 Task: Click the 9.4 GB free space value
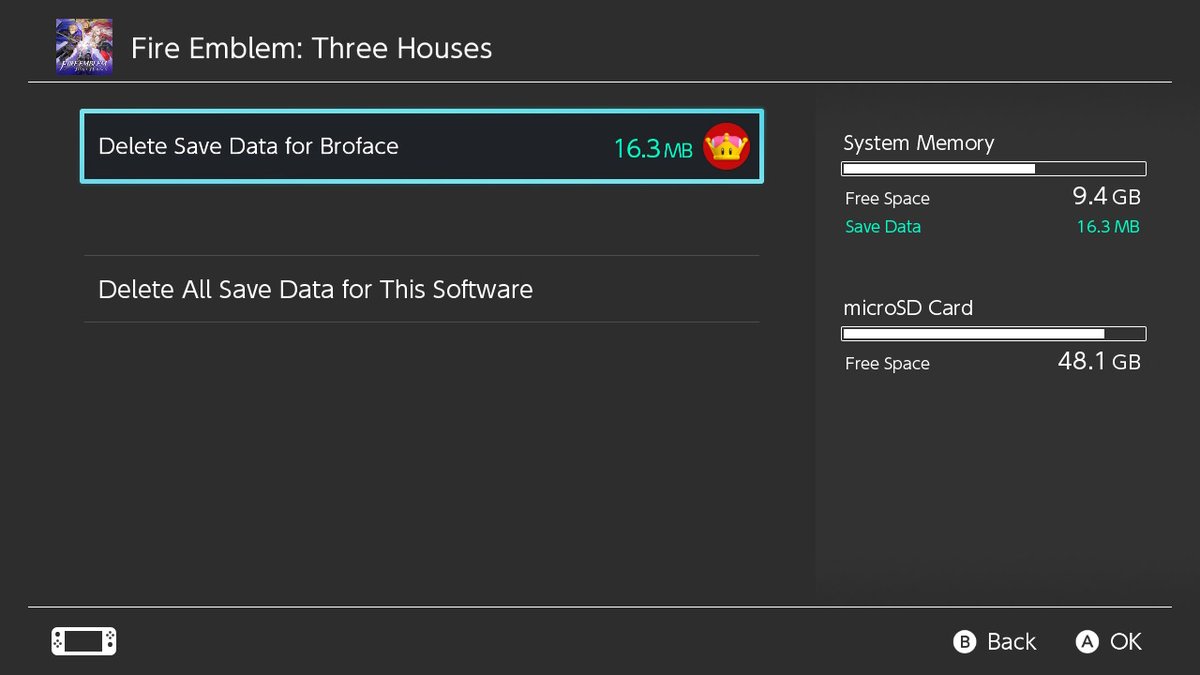1106,196
